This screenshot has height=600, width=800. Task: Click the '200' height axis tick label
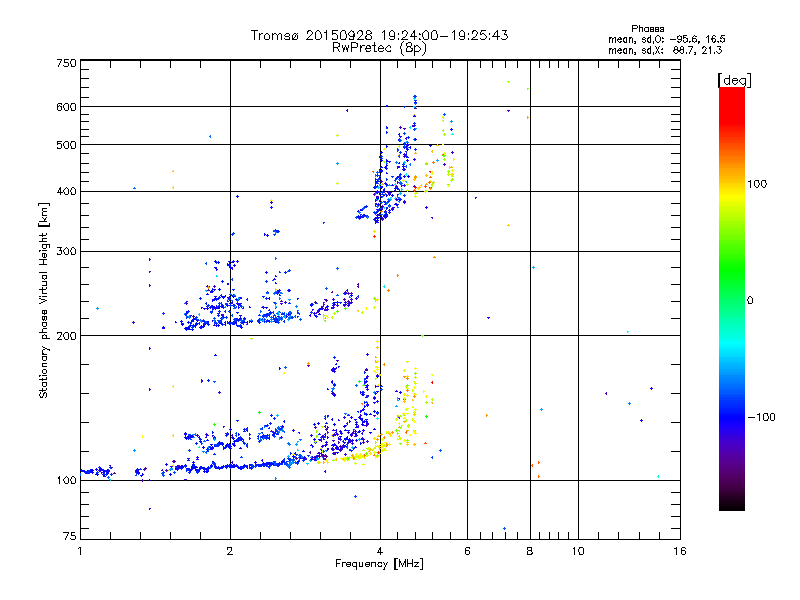[x=66, y=336]
